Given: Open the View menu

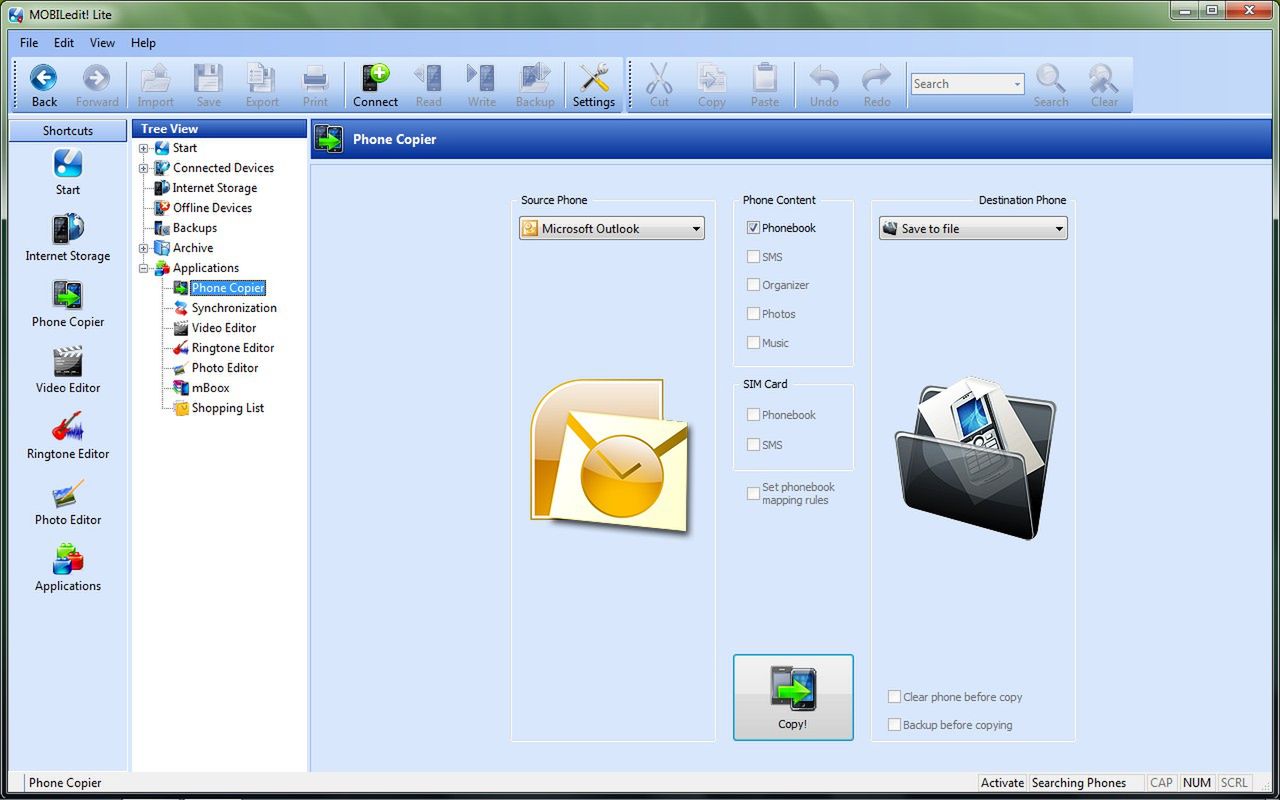Looking at the screenshot, I should click(102, 43).
